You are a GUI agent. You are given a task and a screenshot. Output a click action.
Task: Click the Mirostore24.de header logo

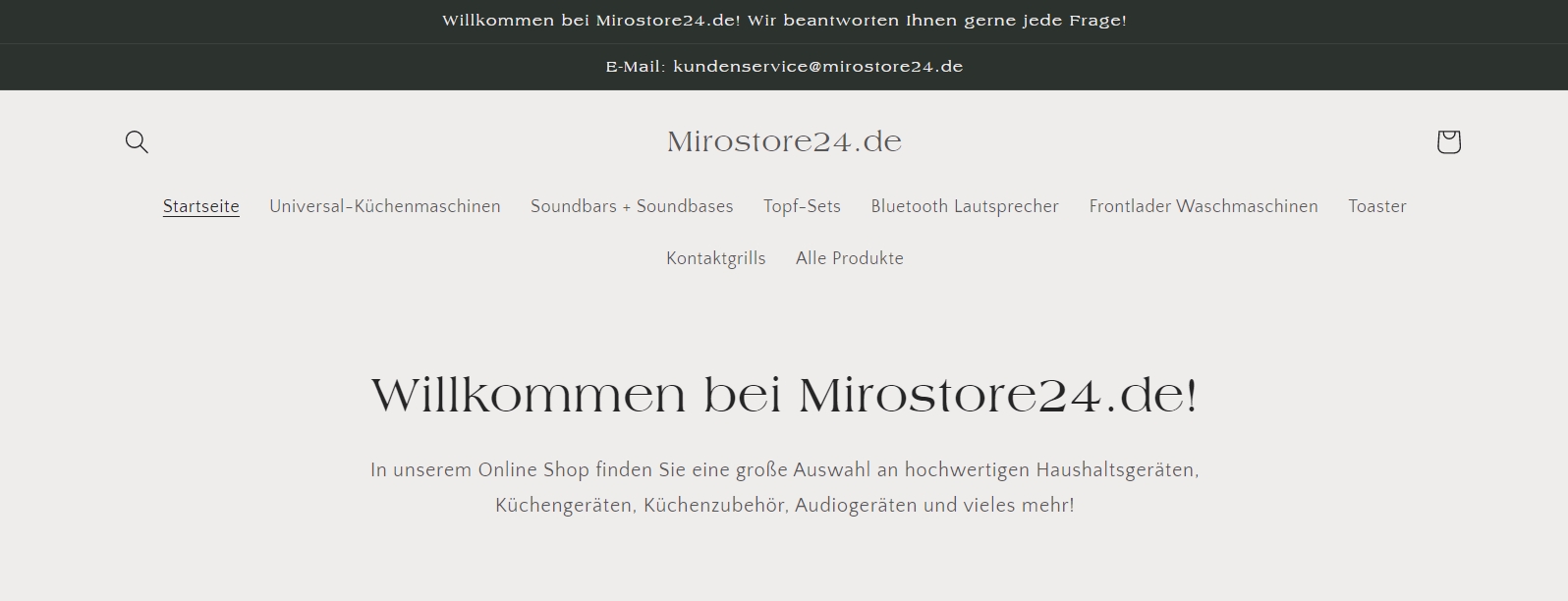(784, 142)
